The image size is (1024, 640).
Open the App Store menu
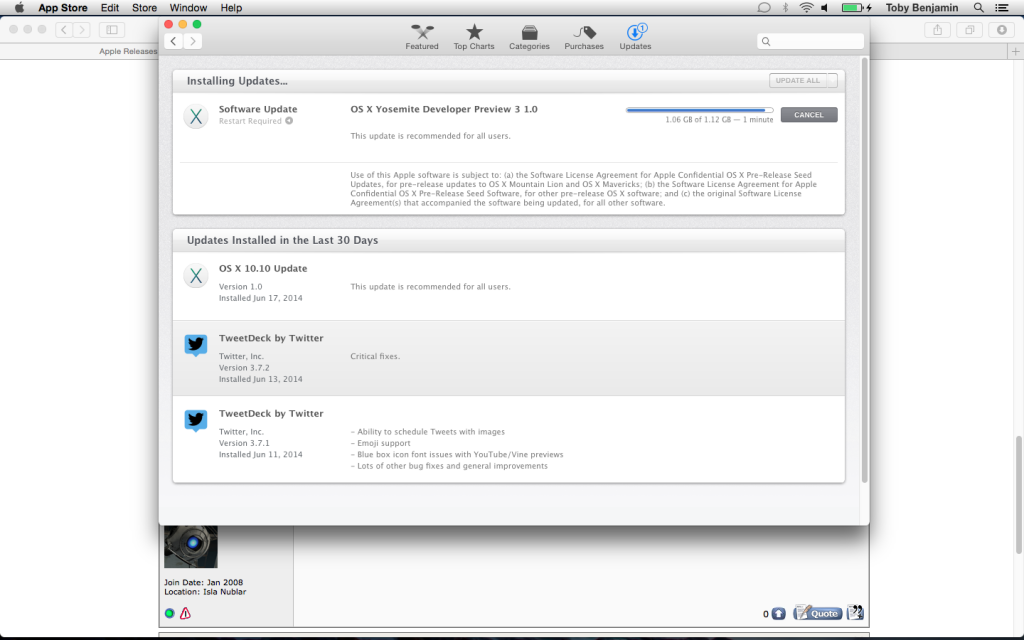point(63,8)
